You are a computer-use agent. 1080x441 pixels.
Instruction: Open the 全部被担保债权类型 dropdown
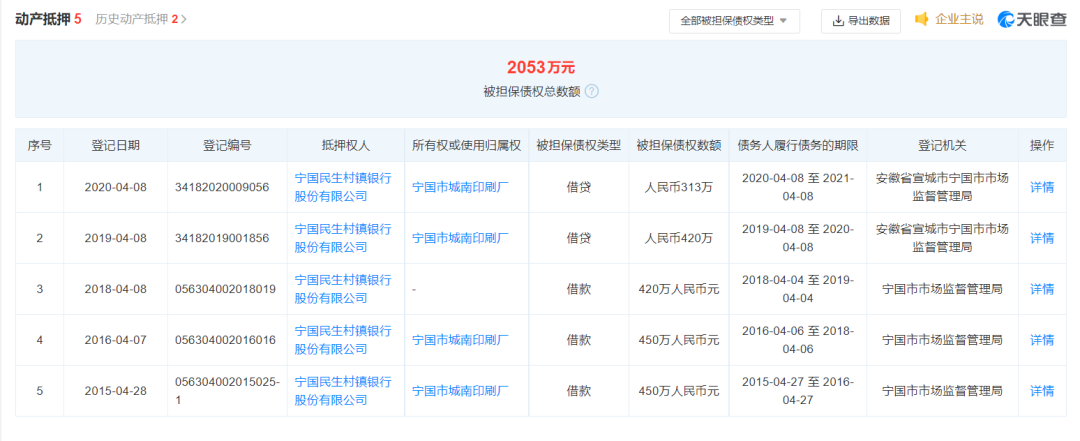click(734, 21)
